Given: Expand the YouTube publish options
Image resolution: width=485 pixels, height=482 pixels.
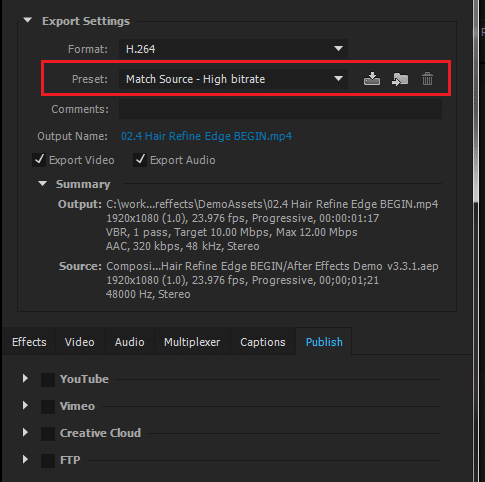Looking at the screenshot, I should (25, 378).
